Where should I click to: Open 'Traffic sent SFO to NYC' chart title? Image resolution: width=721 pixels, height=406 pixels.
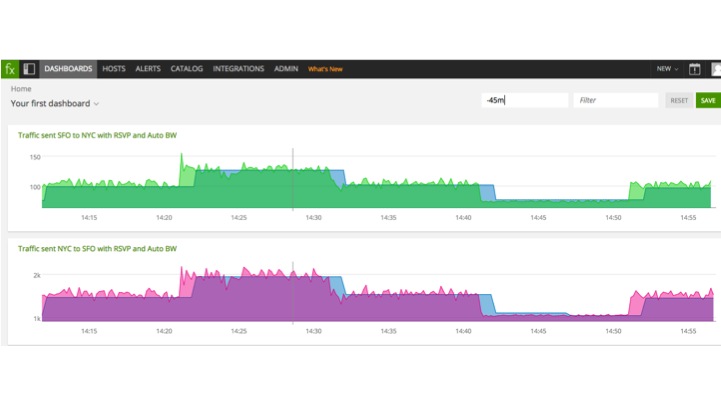(98, 134)
